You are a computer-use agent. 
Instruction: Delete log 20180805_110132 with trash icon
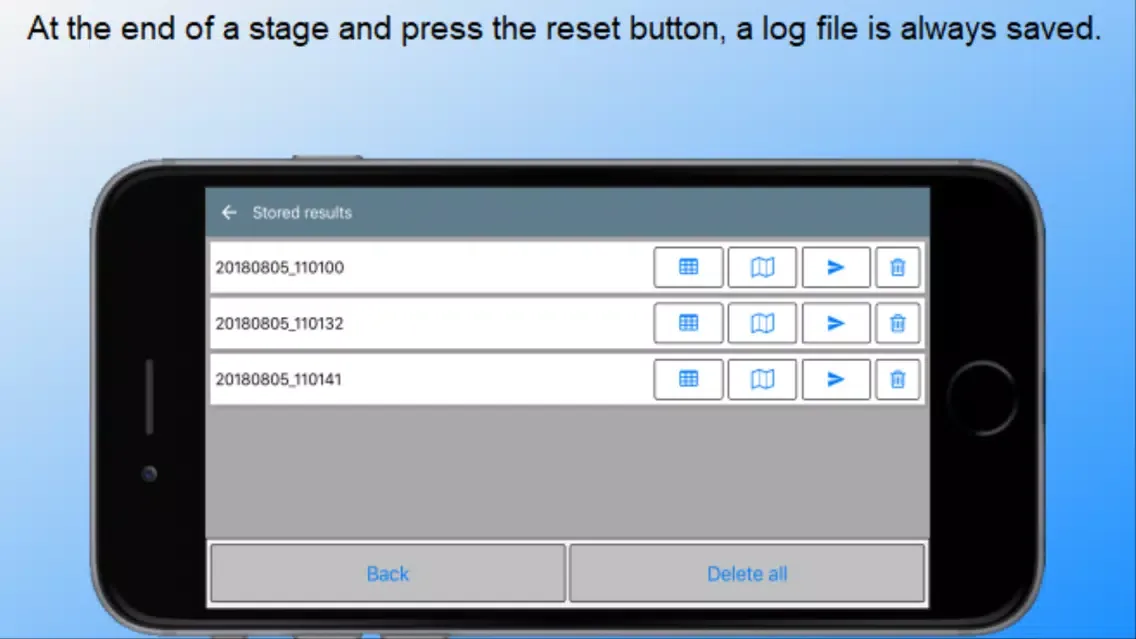(x=898, y=323)
